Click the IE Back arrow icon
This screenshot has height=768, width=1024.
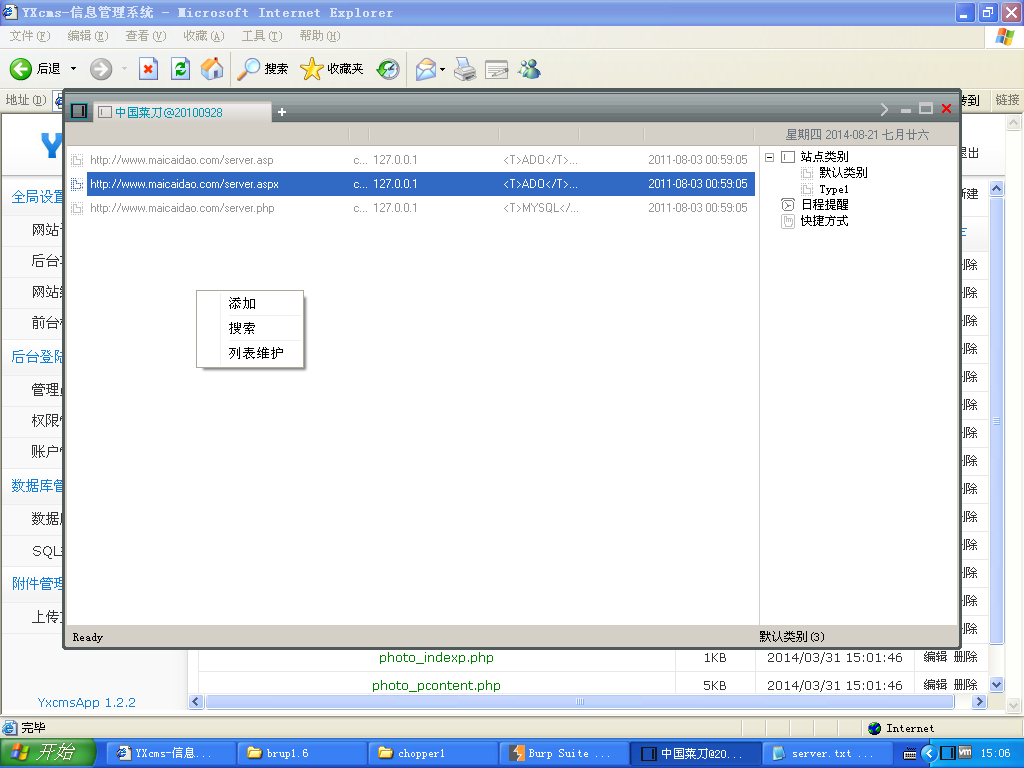coord(21,69)
